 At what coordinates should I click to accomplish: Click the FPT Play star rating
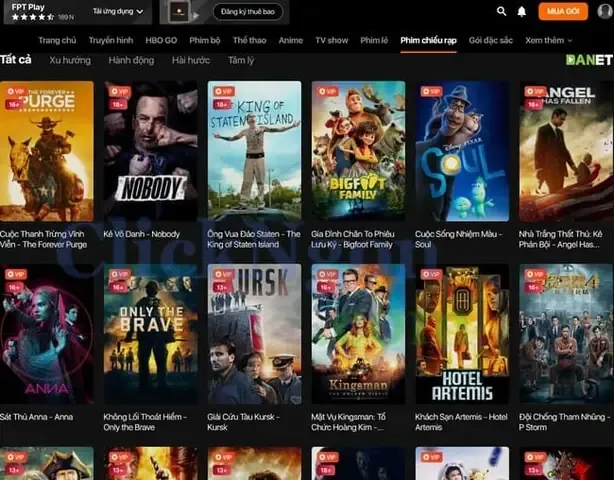33,17
